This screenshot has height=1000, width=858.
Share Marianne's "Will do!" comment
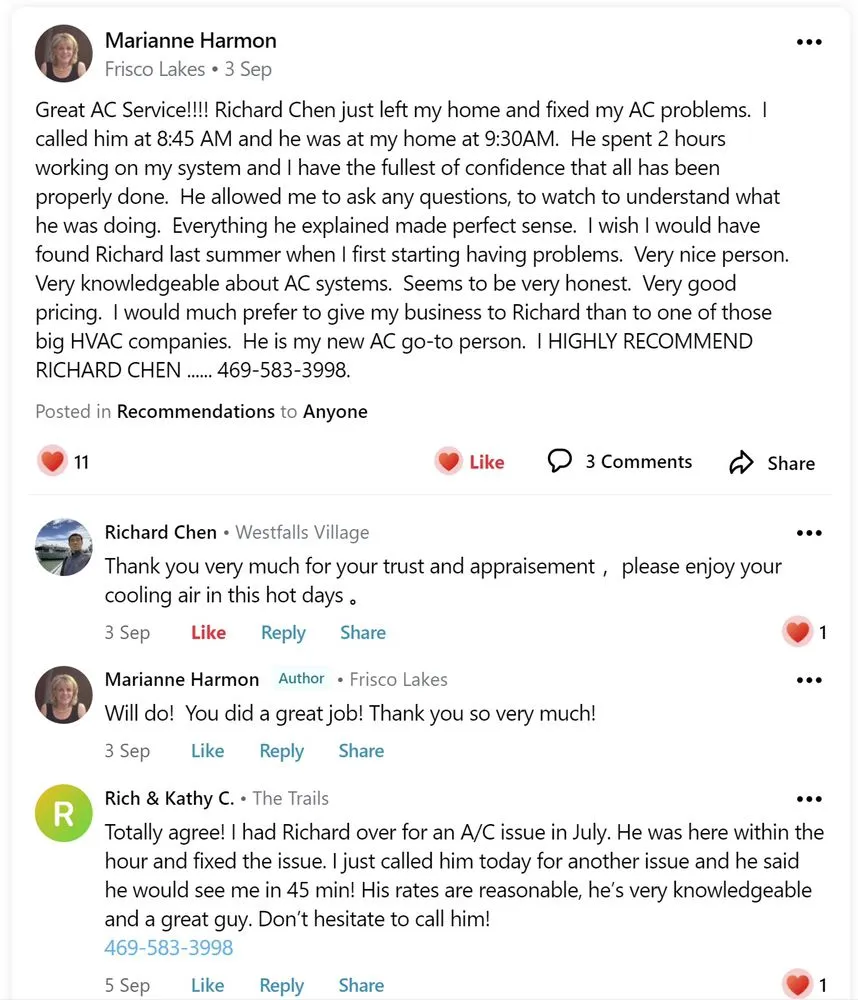point(361,751)
